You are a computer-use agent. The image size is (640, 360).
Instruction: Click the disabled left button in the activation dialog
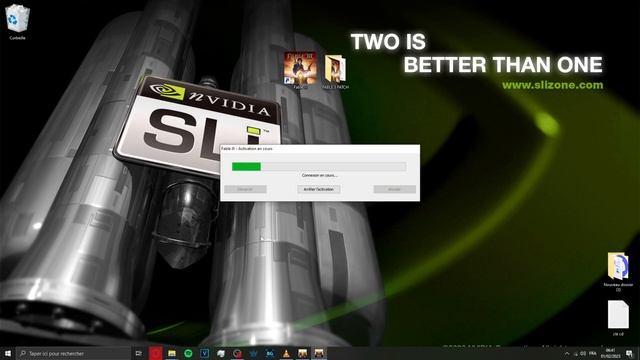point(245,189)
